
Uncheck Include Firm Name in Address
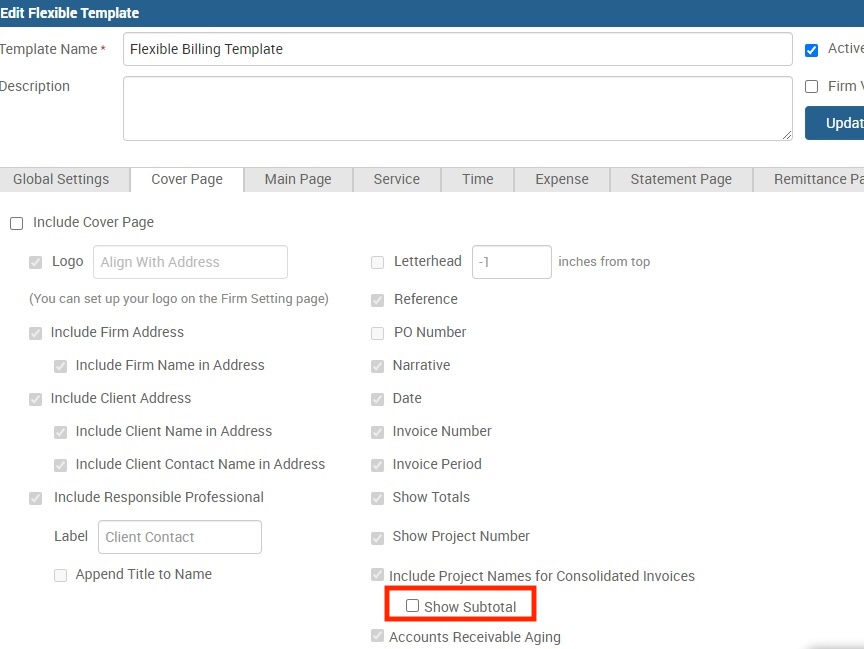pos(60,365)
